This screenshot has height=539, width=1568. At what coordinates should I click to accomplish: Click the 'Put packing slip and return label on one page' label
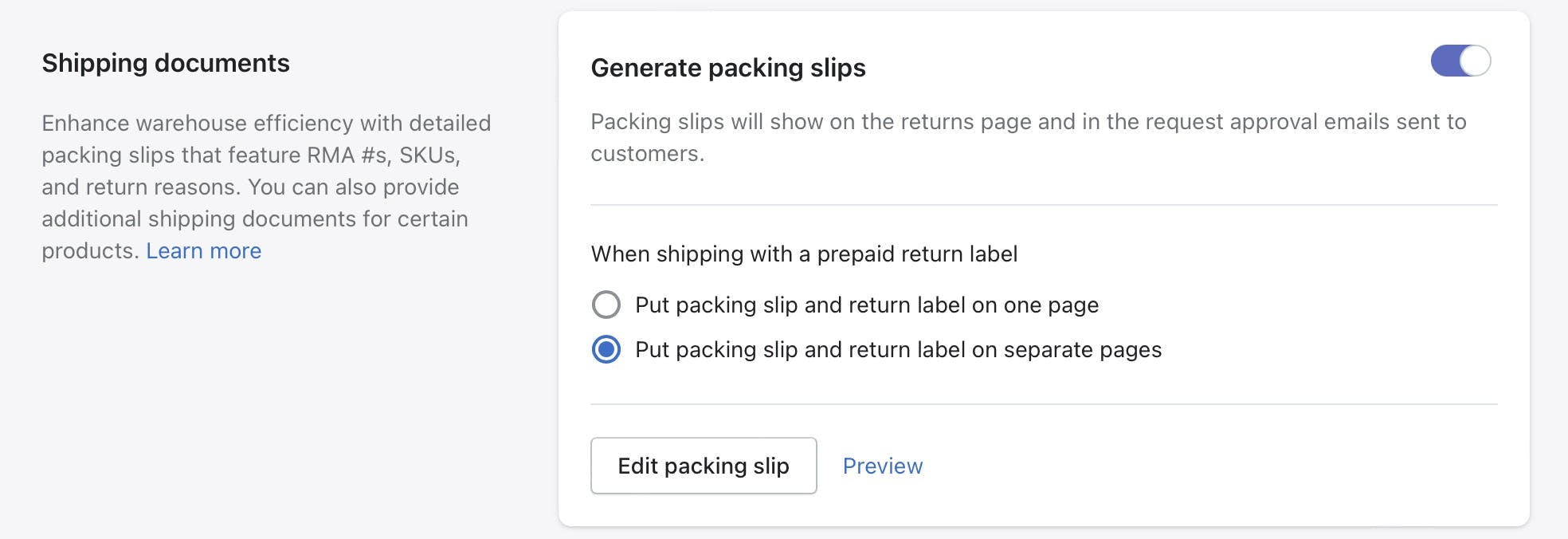[866, 305]
